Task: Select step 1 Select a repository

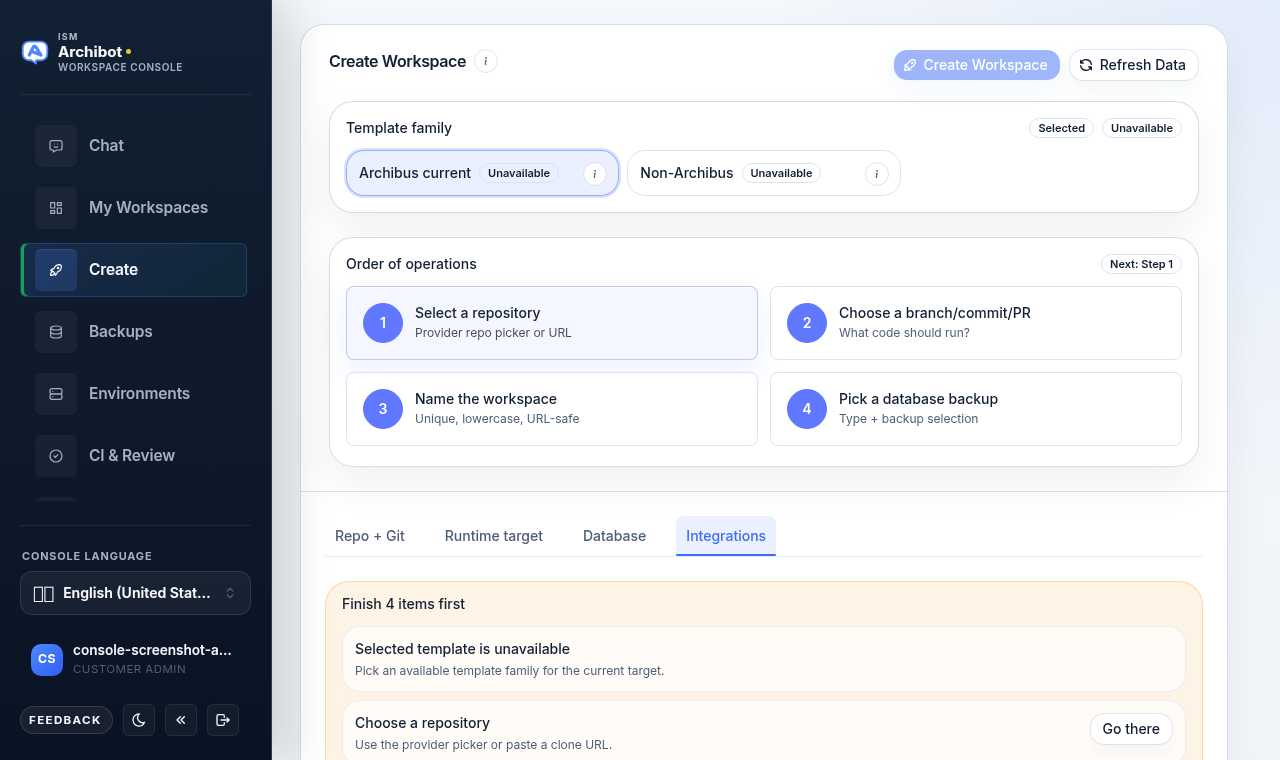Action: pos(552,323)
